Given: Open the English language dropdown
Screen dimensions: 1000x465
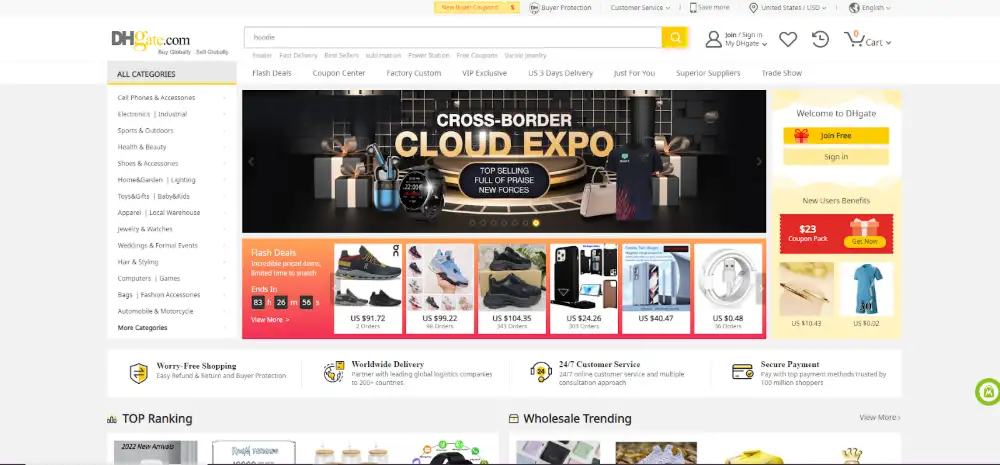Looking at the screenshot, I should pos(876,8).
